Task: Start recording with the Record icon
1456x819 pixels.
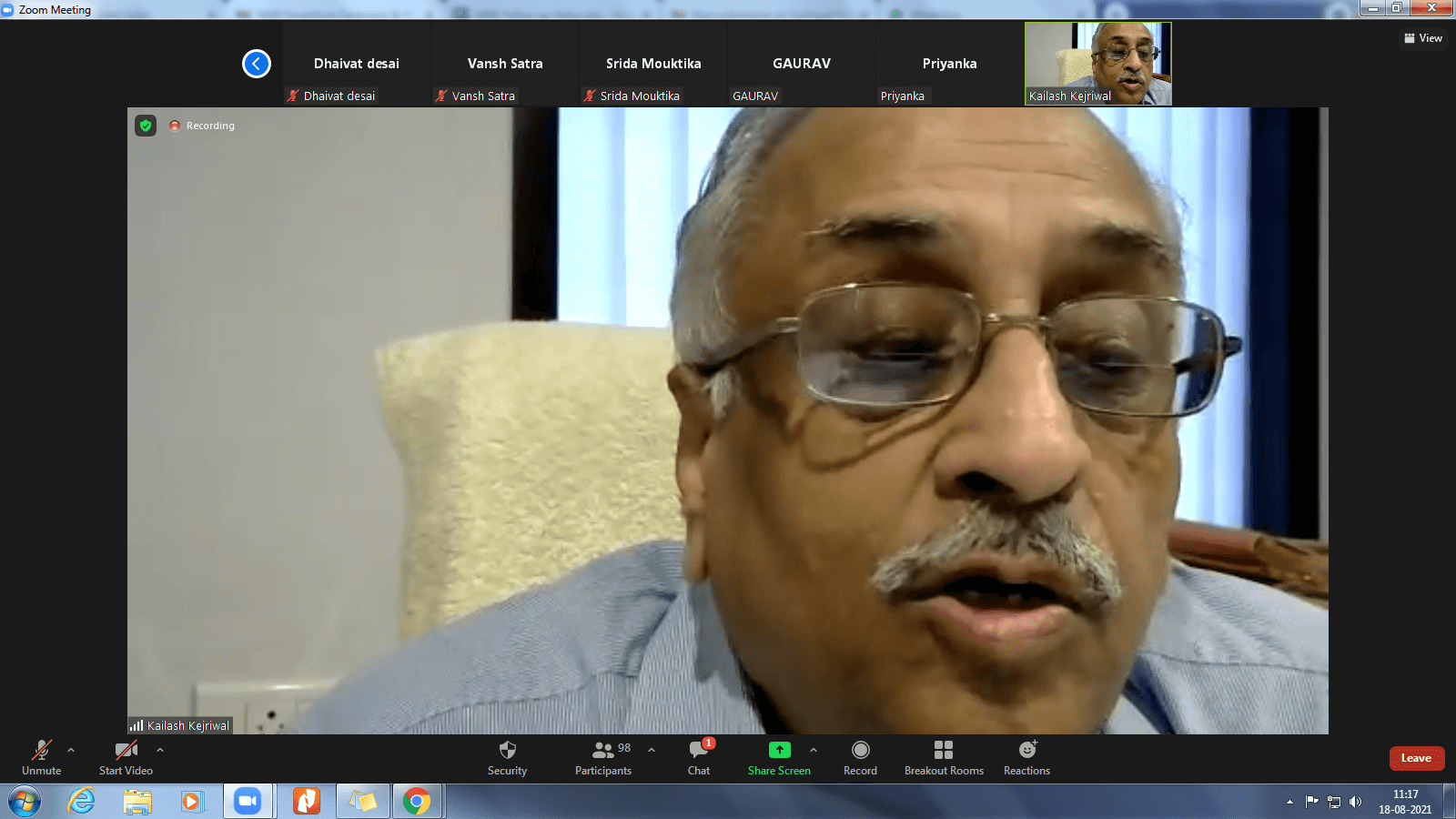Action: click(860, 750)
